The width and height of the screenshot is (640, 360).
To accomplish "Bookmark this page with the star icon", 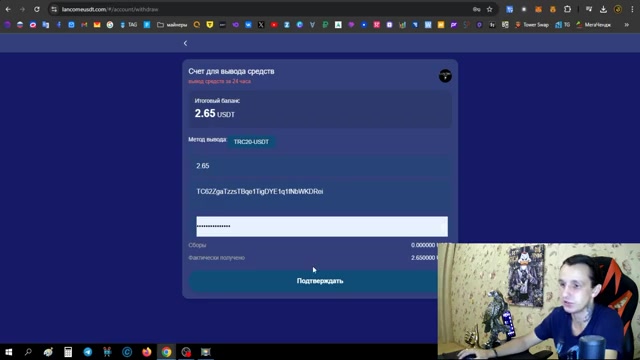I will coord(489,9).
